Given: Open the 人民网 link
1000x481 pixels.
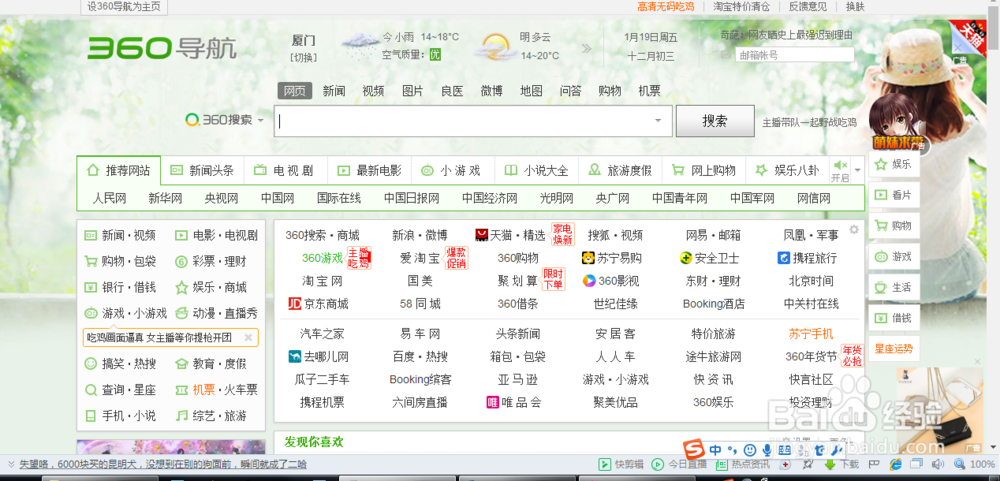Looking at the screenshot, I should coord(109,198).
